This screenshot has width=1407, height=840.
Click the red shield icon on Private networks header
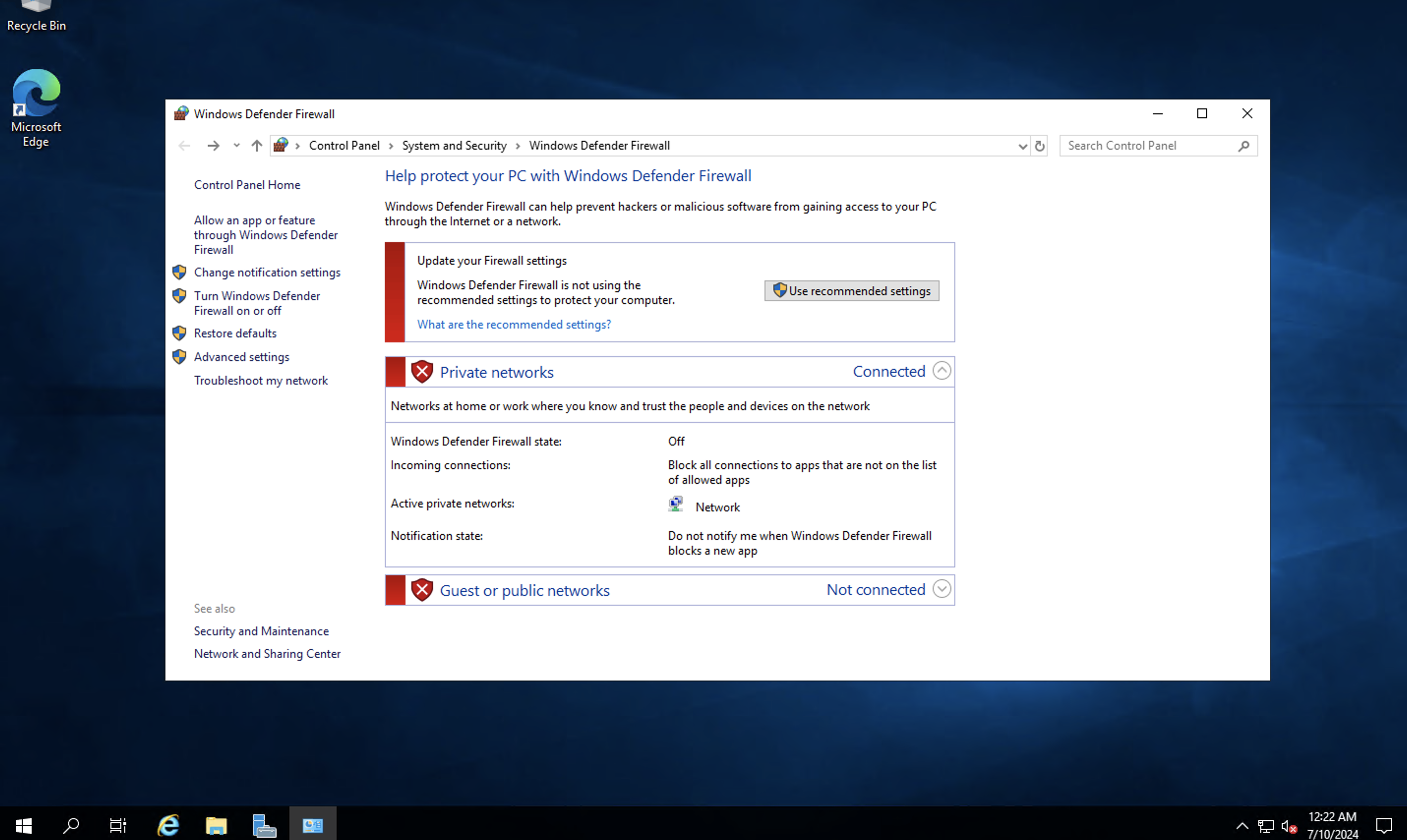tap(423, 371)
